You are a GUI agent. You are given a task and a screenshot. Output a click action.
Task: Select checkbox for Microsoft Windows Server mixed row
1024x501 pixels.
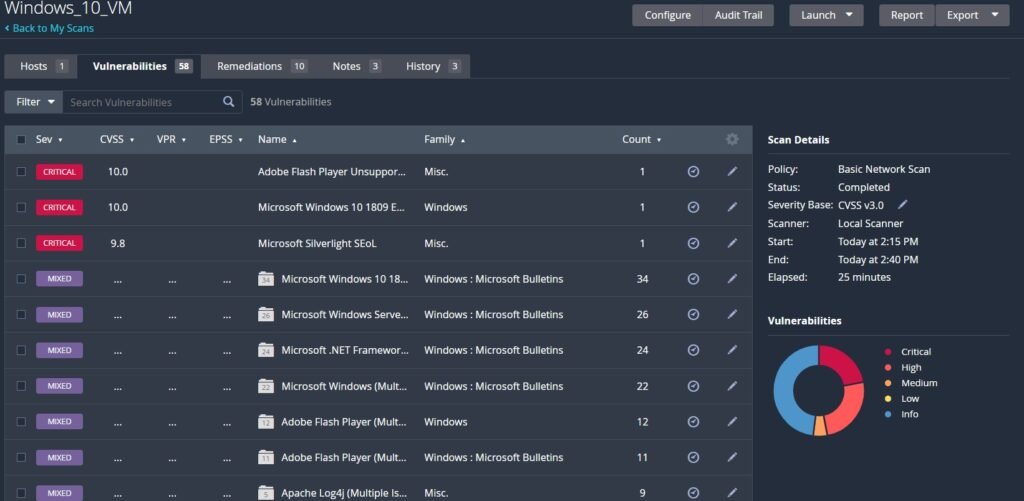coord(21,315)
